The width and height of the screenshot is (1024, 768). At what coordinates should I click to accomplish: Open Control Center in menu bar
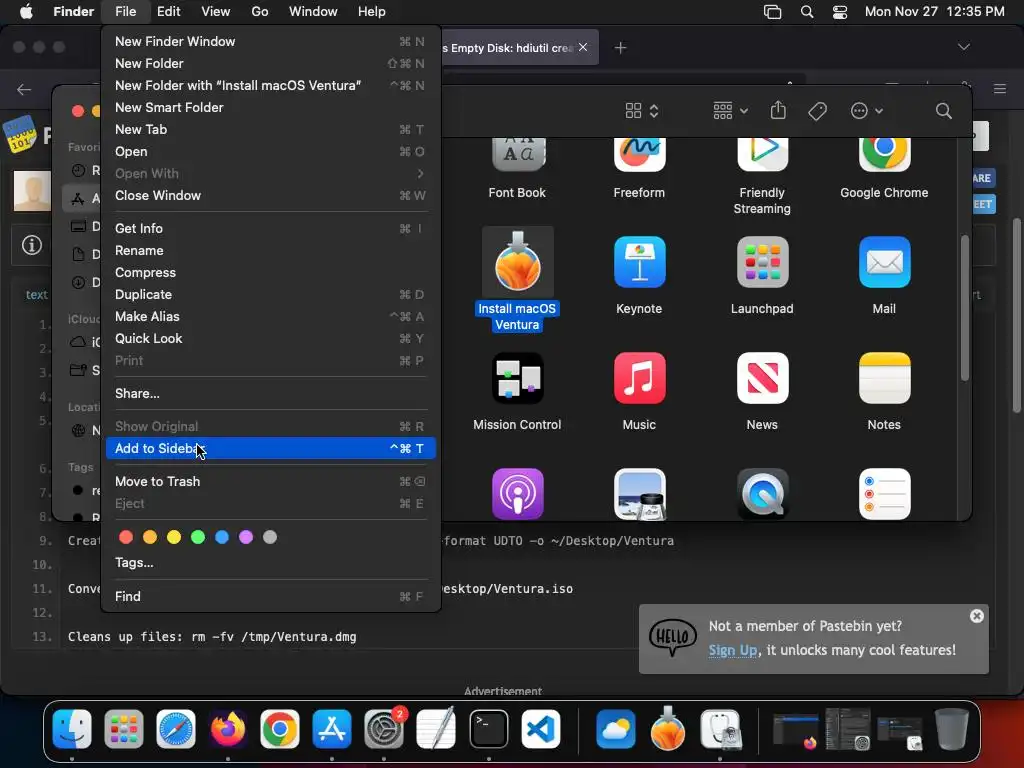[x=840, y=12]
